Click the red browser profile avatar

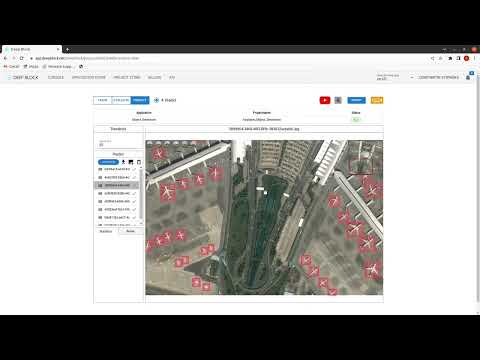click(x=467, y=58)
